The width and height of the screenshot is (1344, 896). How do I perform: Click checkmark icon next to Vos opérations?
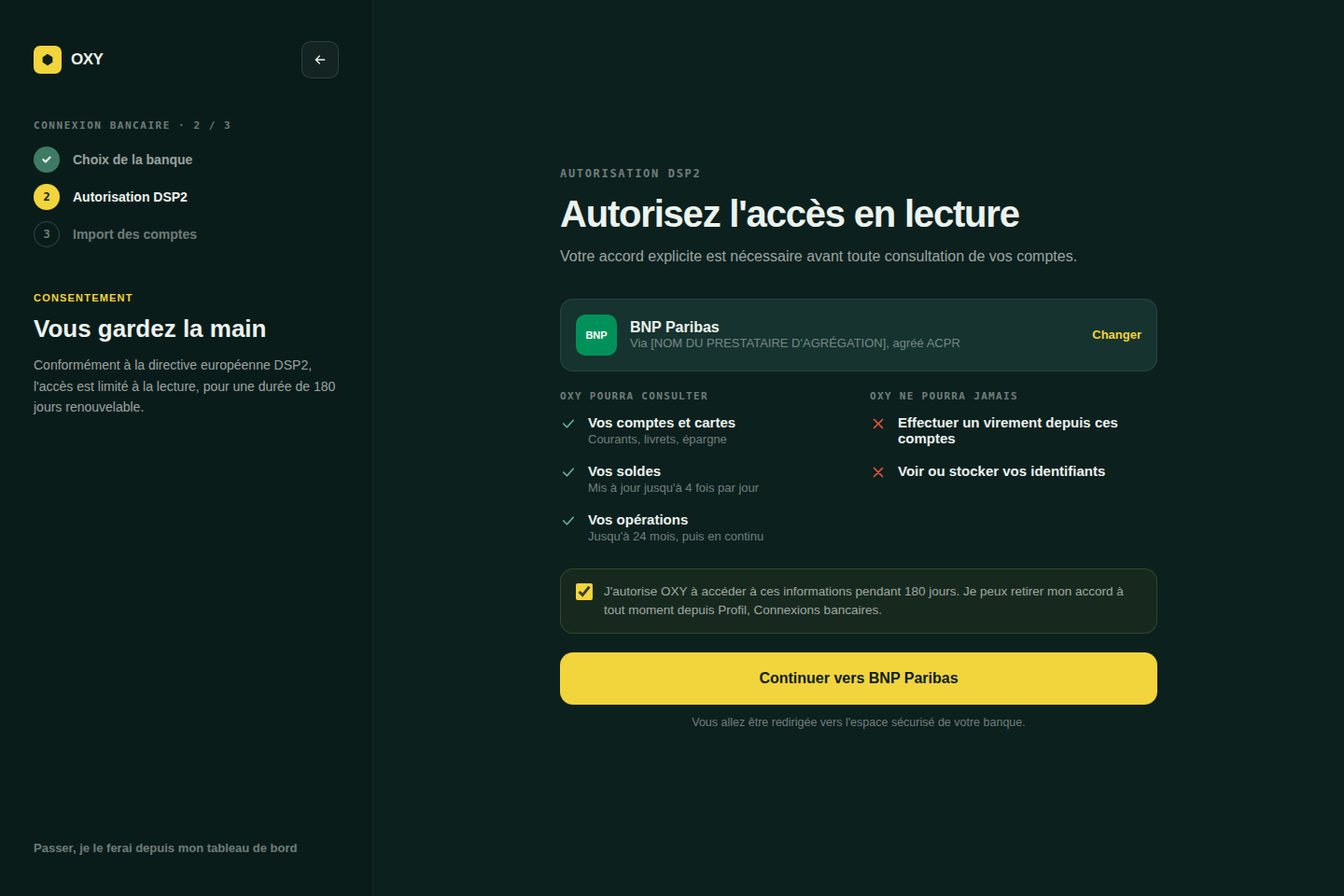pyautogui.click(x=568, y=521)
